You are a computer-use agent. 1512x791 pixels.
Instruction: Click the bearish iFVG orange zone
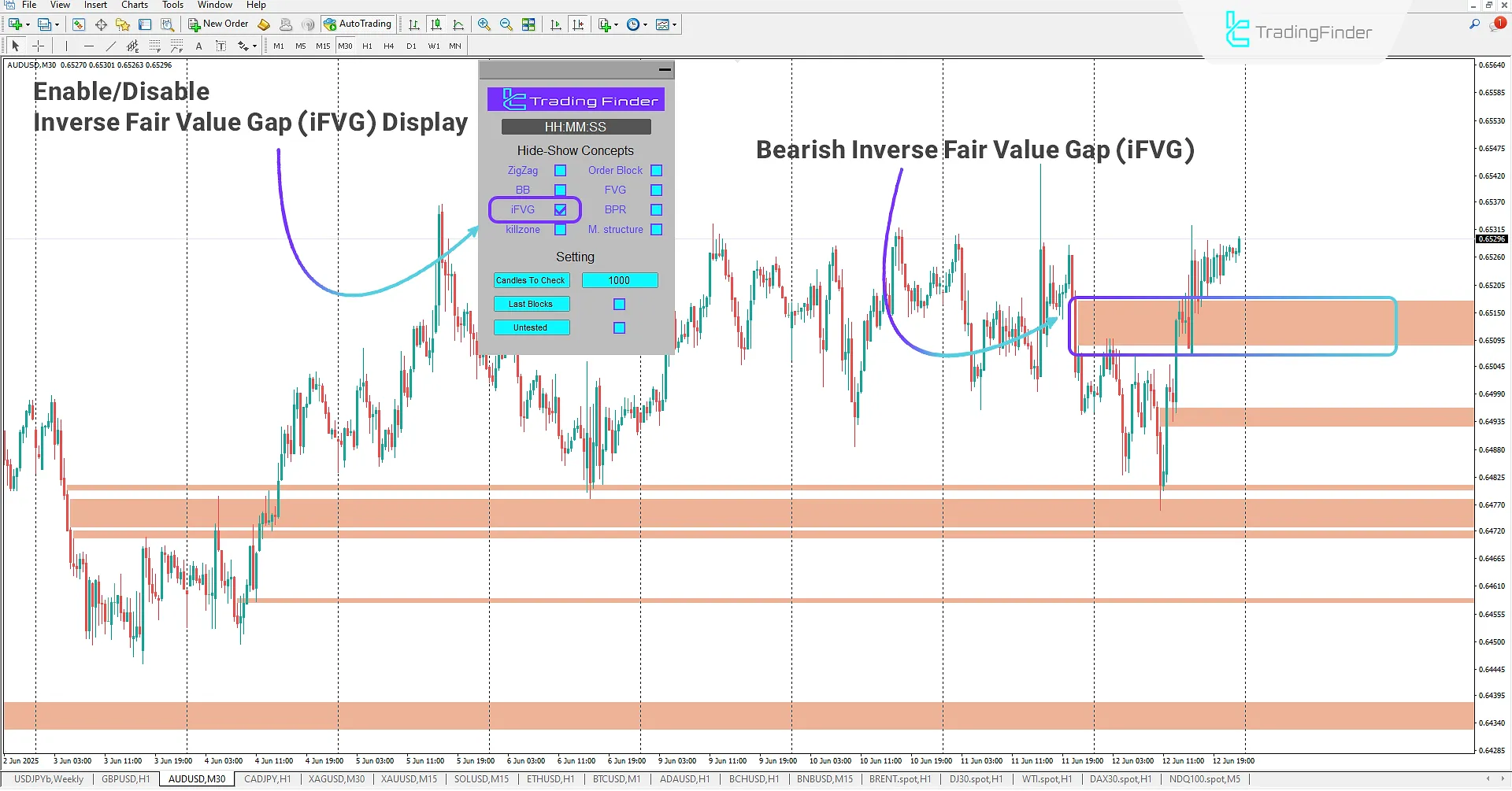tap(1260, 323)
